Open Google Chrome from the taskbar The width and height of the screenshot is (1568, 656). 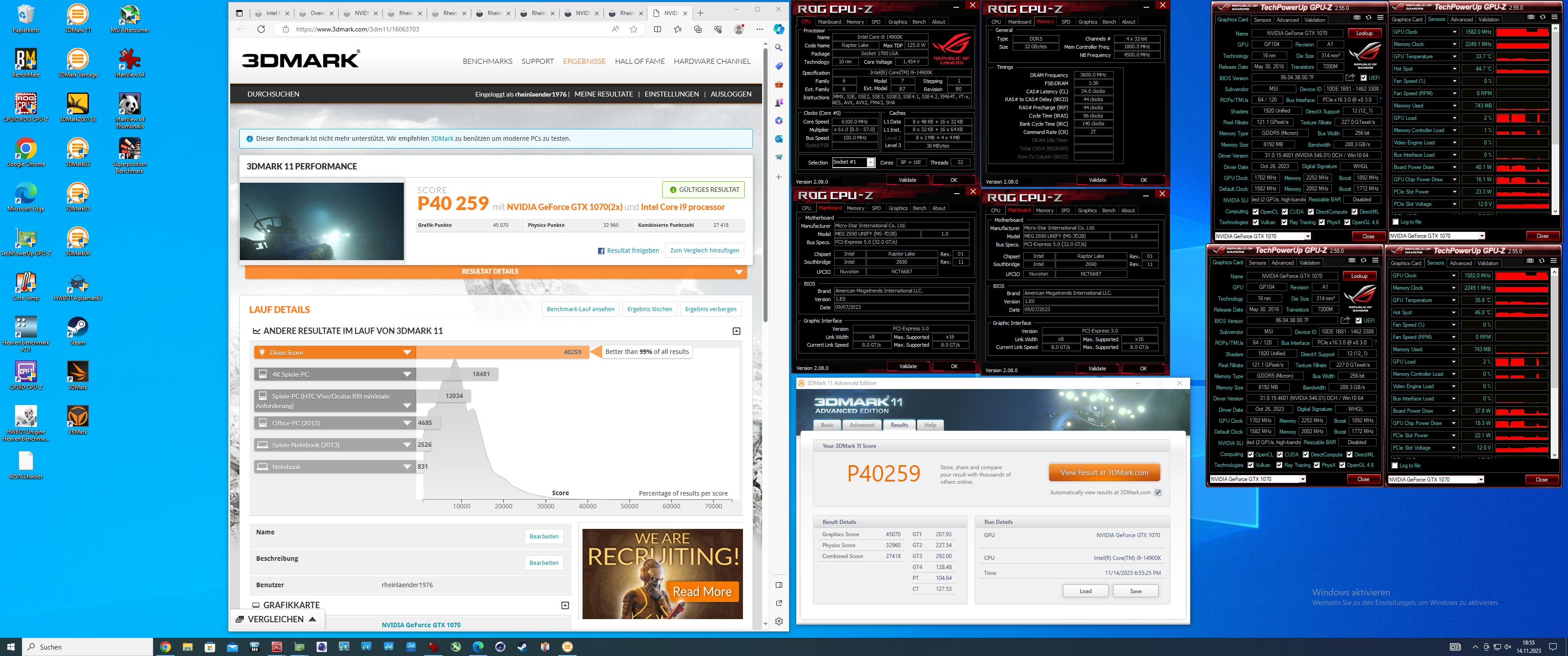pos(165,647)
